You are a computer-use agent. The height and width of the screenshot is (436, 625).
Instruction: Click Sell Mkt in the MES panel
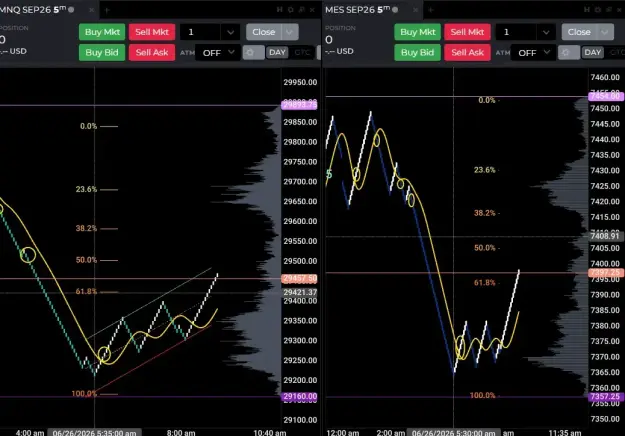[x=467, y=32]
